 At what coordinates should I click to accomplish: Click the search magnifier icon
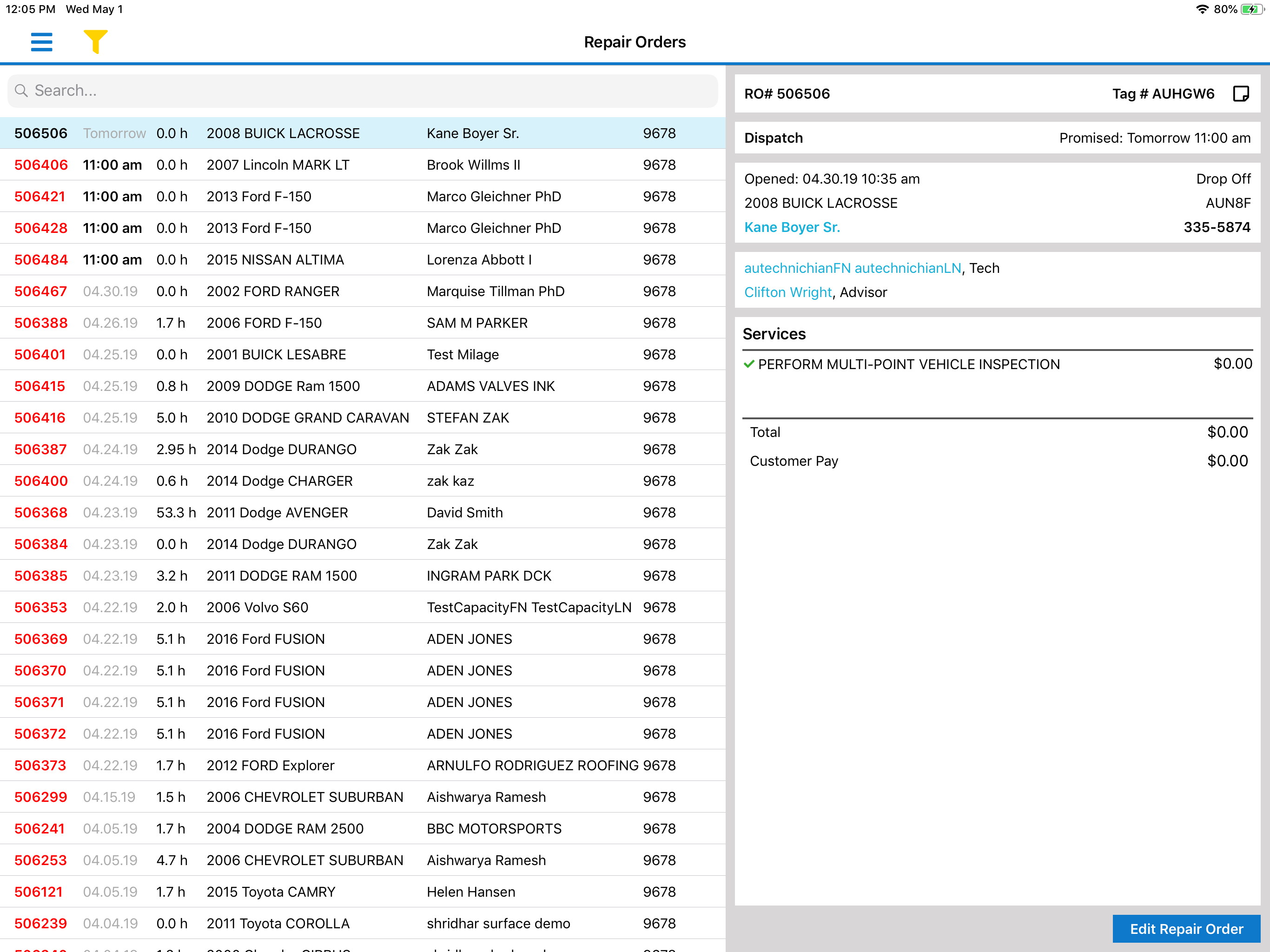point(21,91)
